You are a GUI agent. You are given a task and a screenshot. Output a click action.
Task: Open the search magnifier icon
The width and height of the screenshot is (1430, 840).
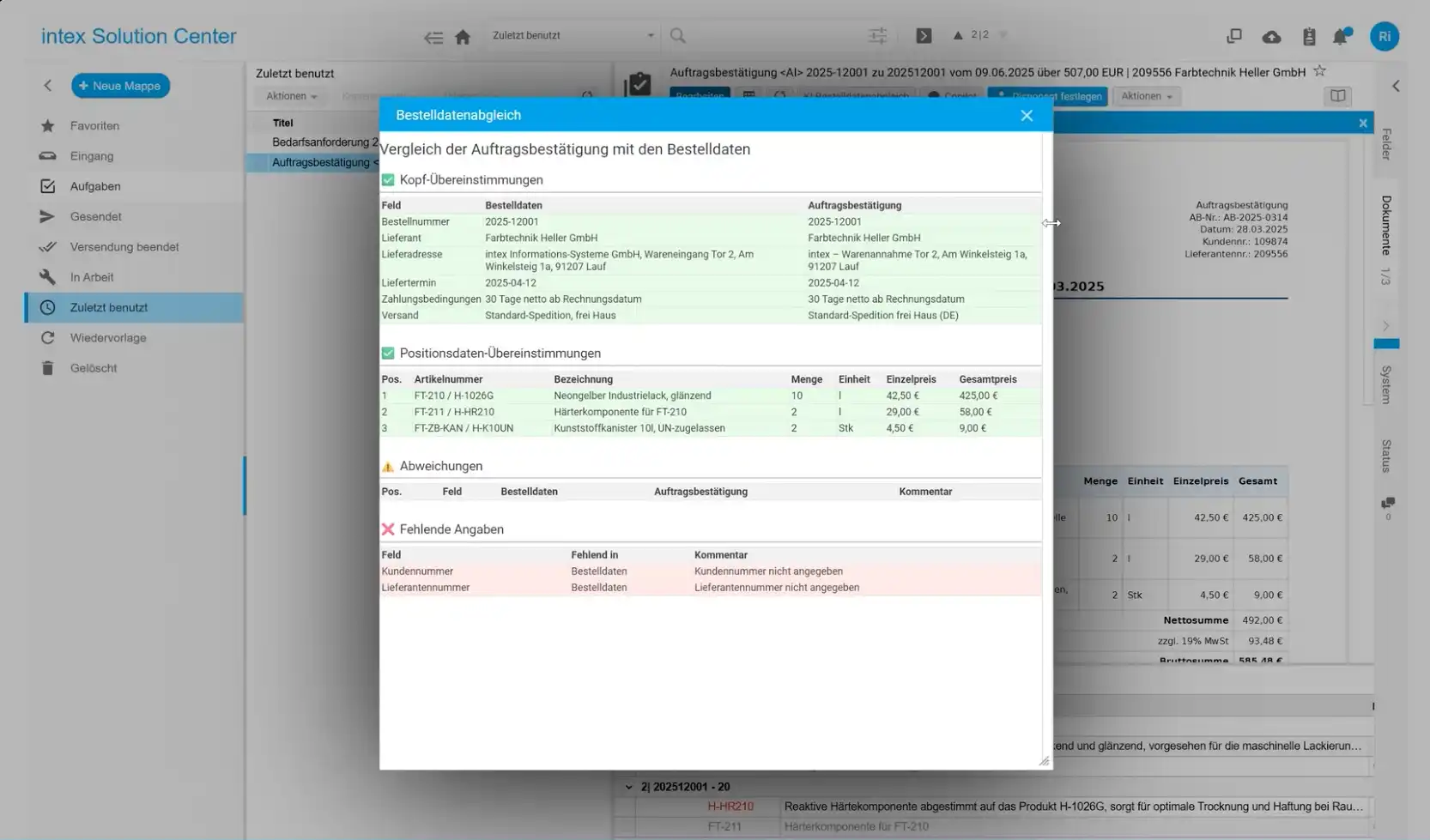pyautogui.click(x=678, y=36)
